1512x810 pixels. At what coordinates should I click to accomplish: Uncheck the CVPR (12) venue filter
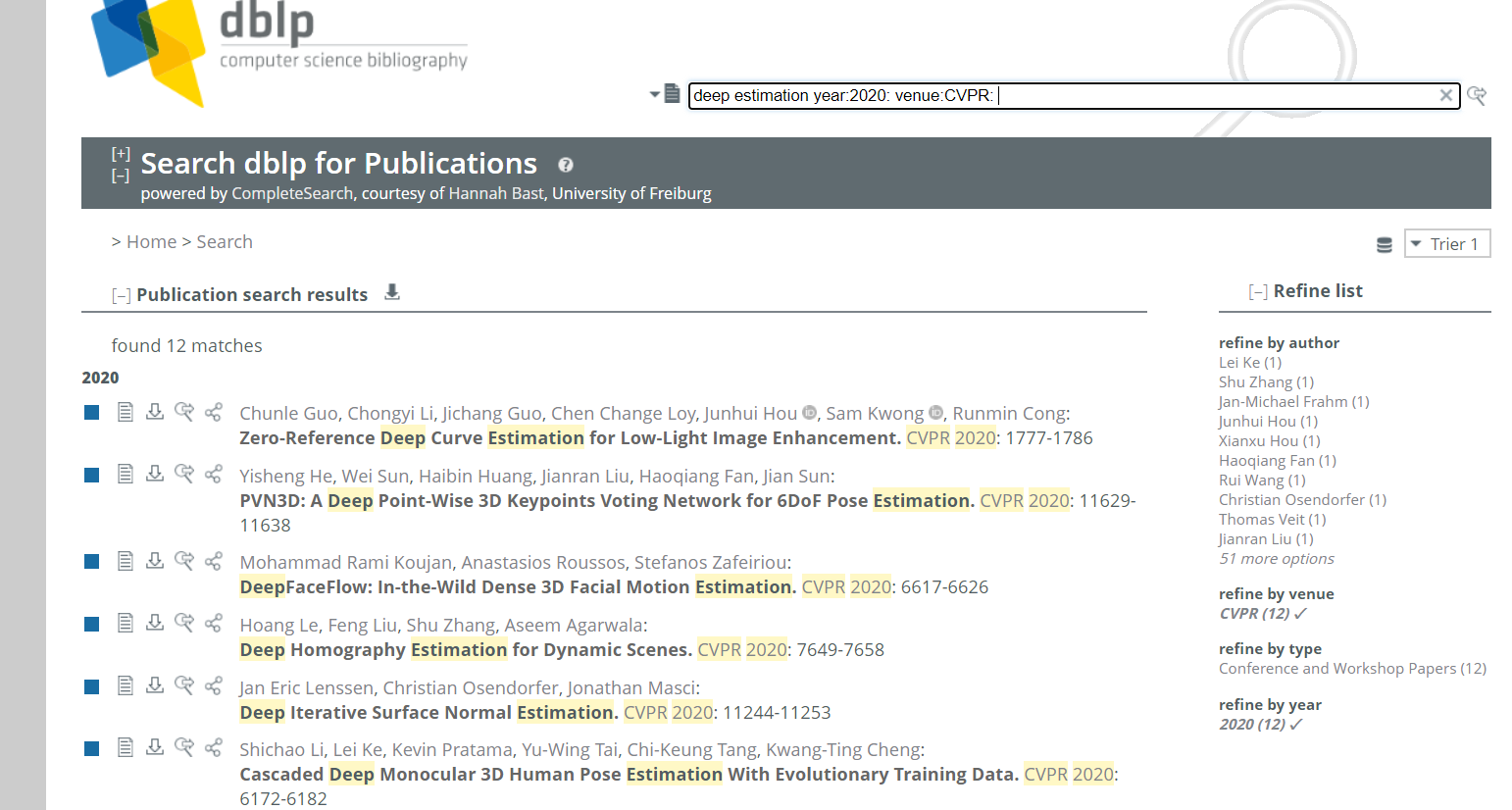pos(1263,614)
